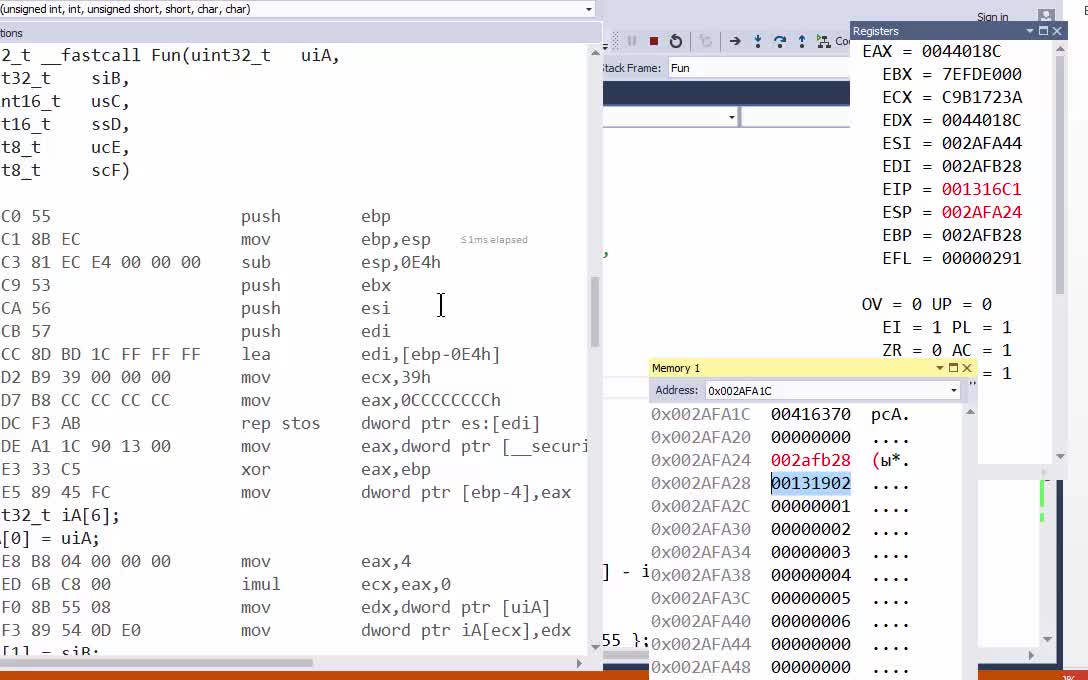Close the Memory 1 window
Viewport: 1088px width, 680px height.
[x=967, y=368]
